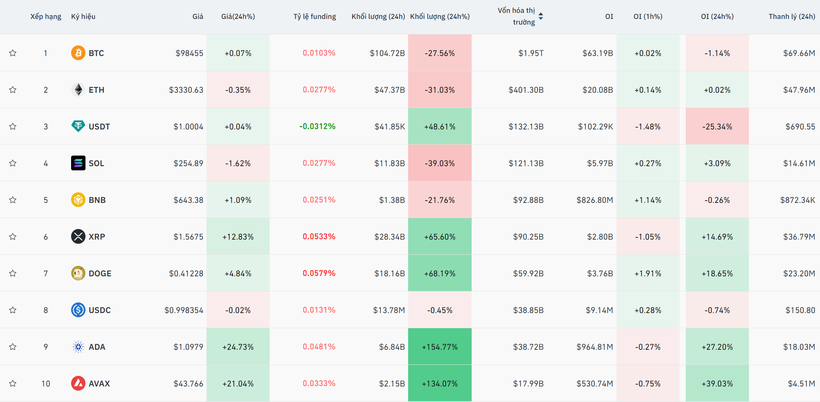
Task: Click the Avalanche AVAX icon
Action: pyautogui.click(x=78, y=384)
